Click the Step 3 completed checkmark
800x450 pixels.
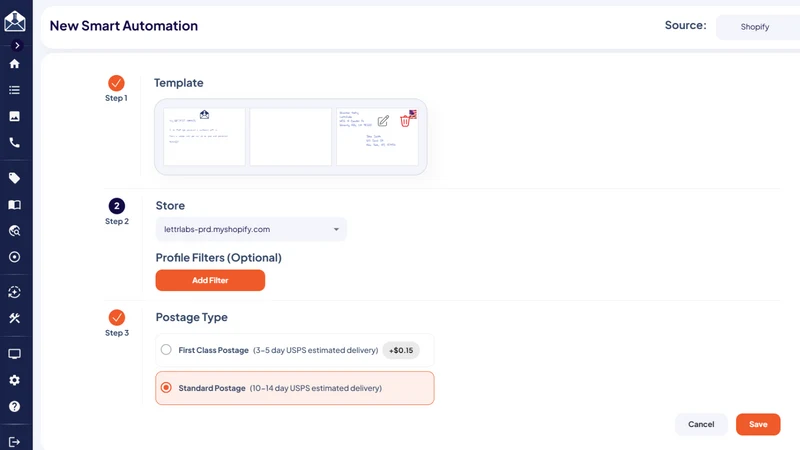117,317
